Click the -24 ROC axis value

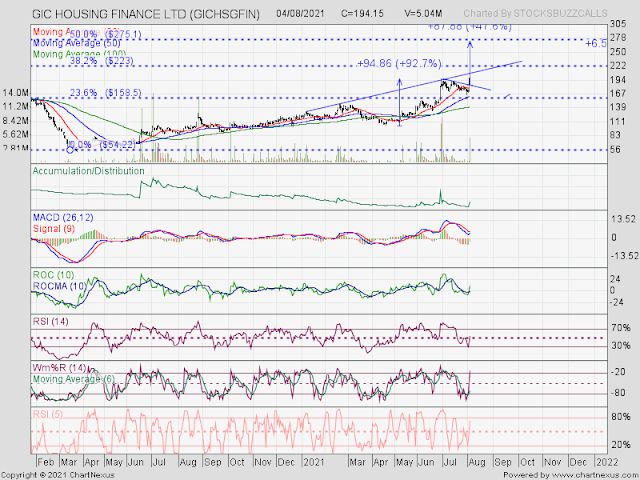[617, 302]
